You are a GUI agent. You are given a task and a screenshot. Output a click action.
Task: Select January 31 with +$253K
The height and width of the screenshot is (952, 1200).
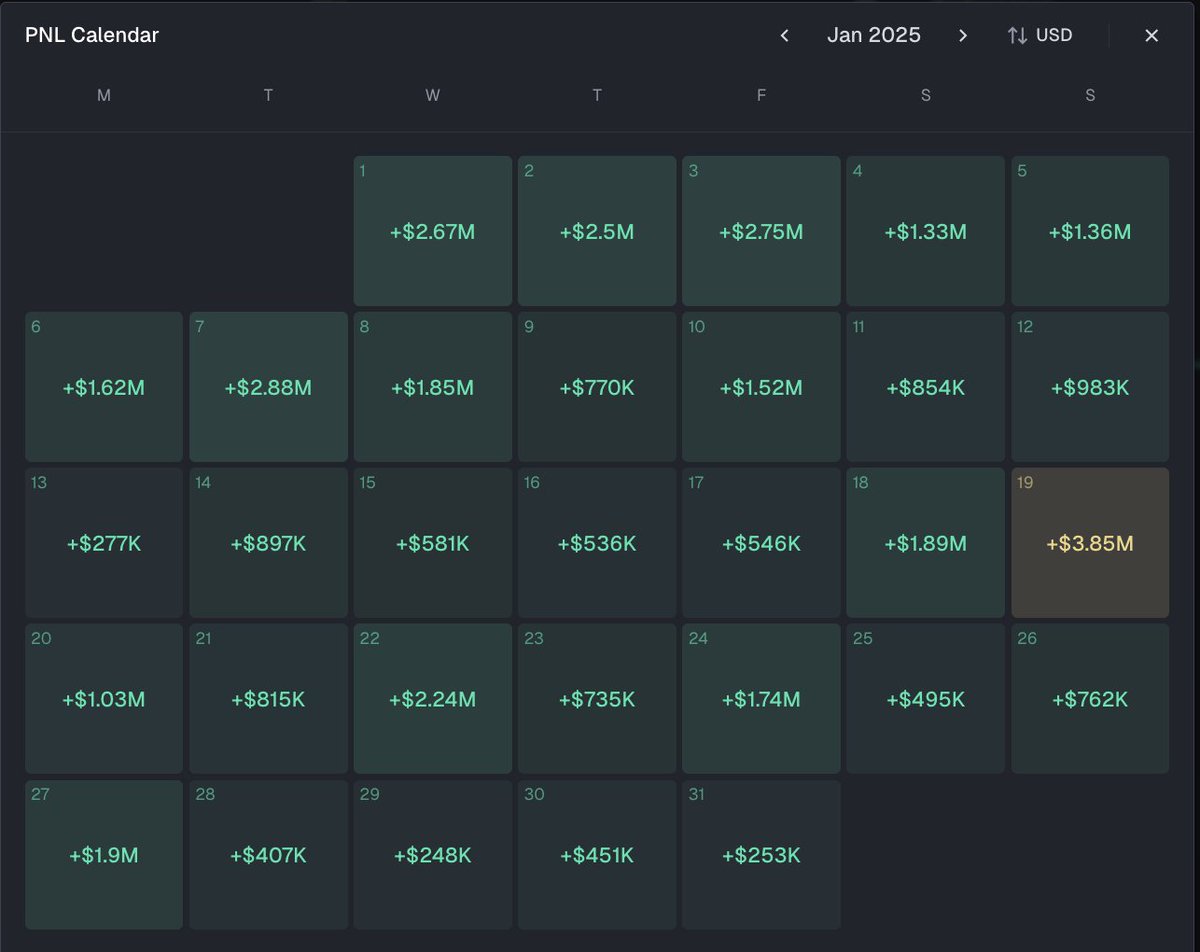coord(761,854)
